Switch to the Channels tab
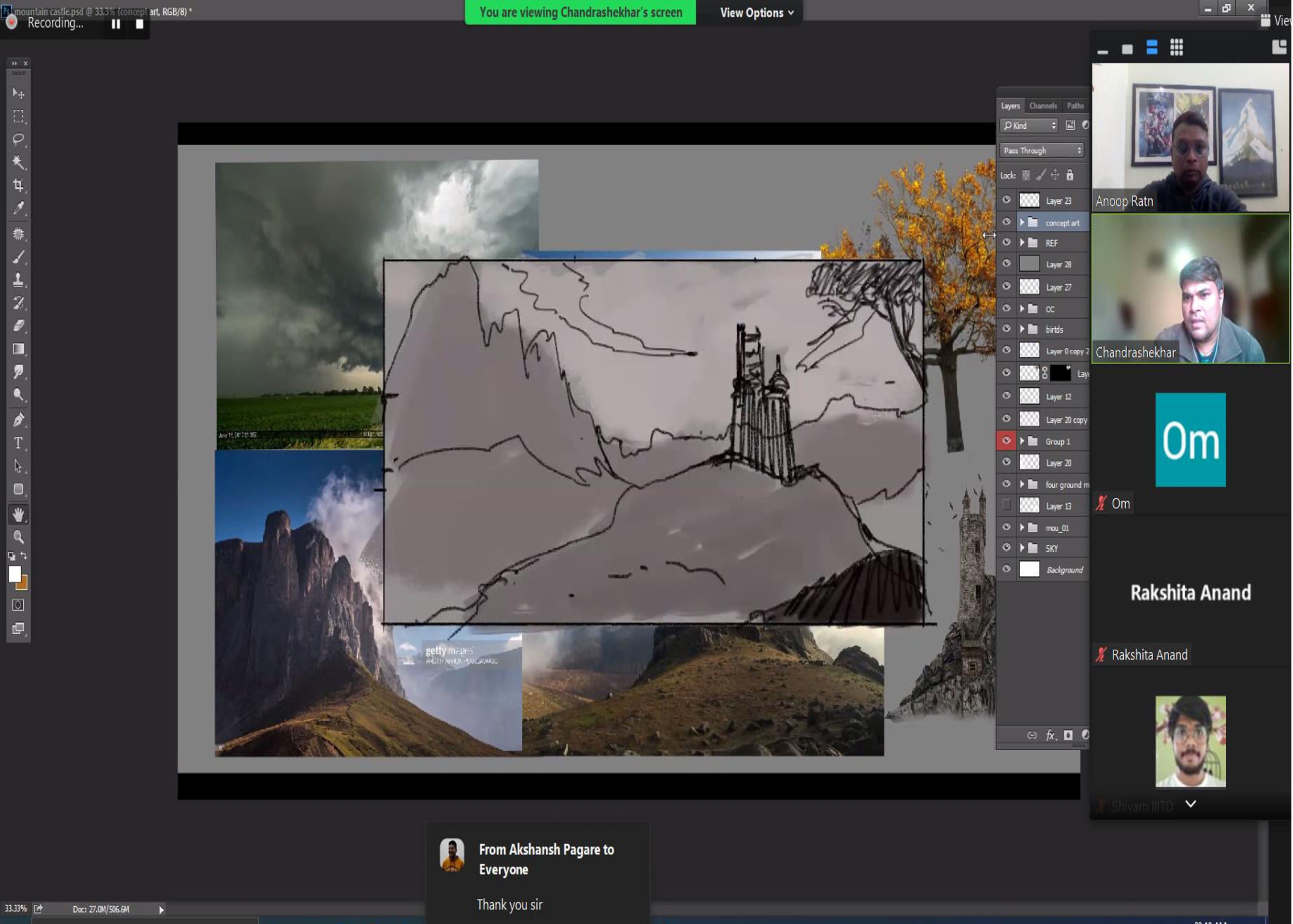 point(1043,106)
